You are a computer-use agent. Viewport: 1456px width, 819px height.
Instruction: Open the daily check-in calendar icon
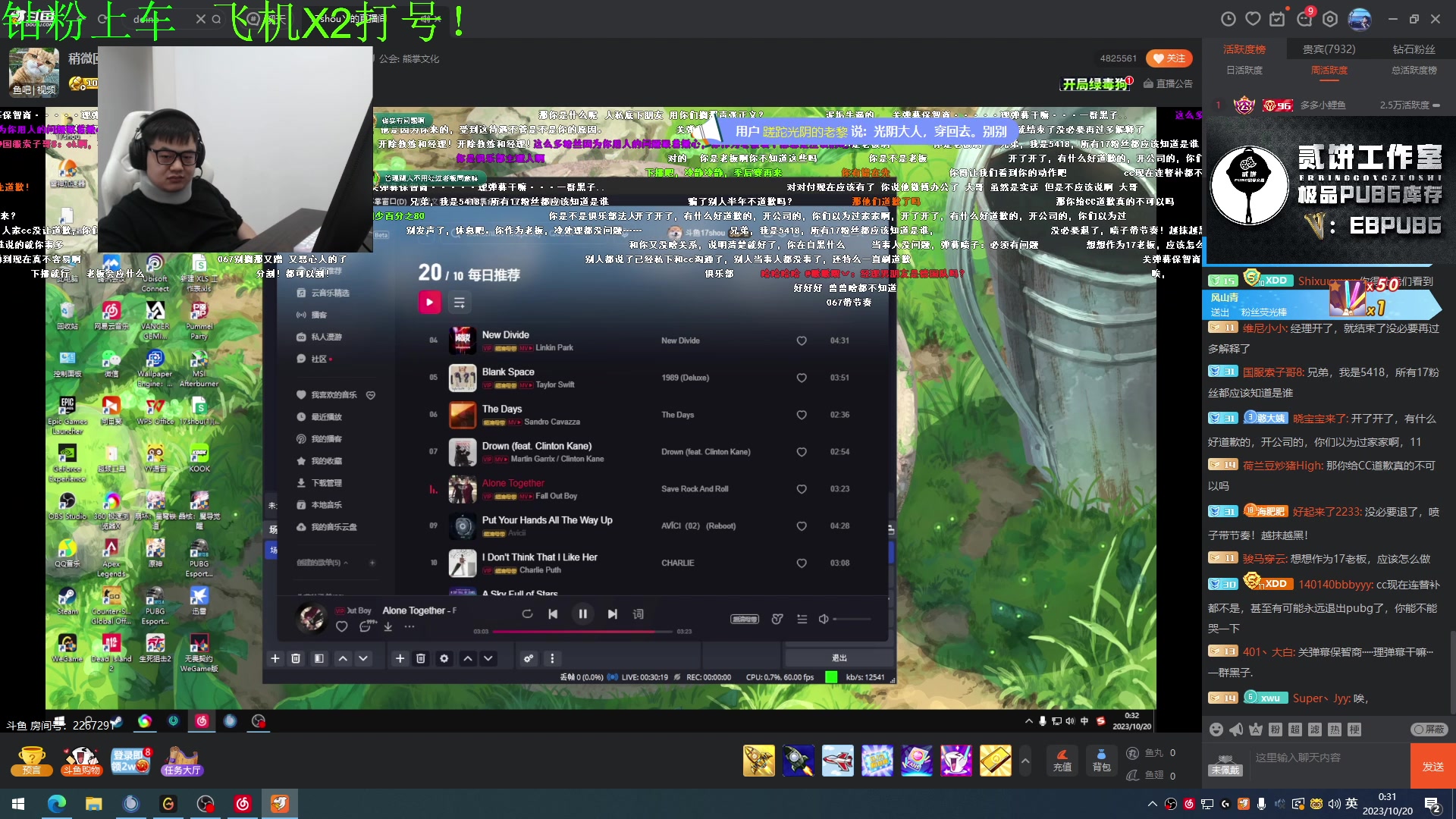tap(1278, 19)
